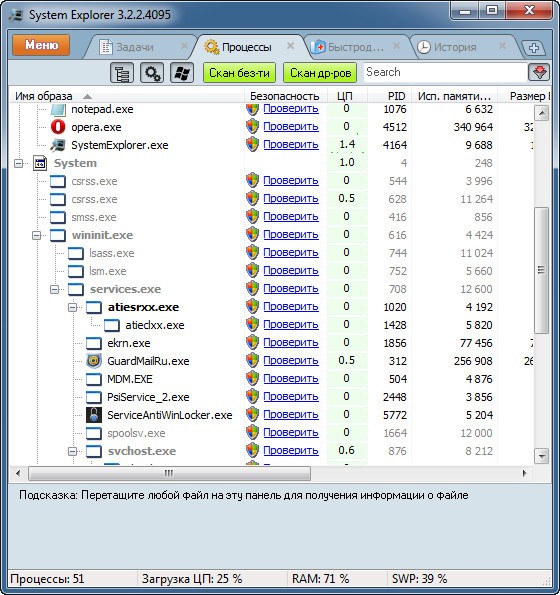Collapse the wininit.exe tree node

[x=36, y=236]
